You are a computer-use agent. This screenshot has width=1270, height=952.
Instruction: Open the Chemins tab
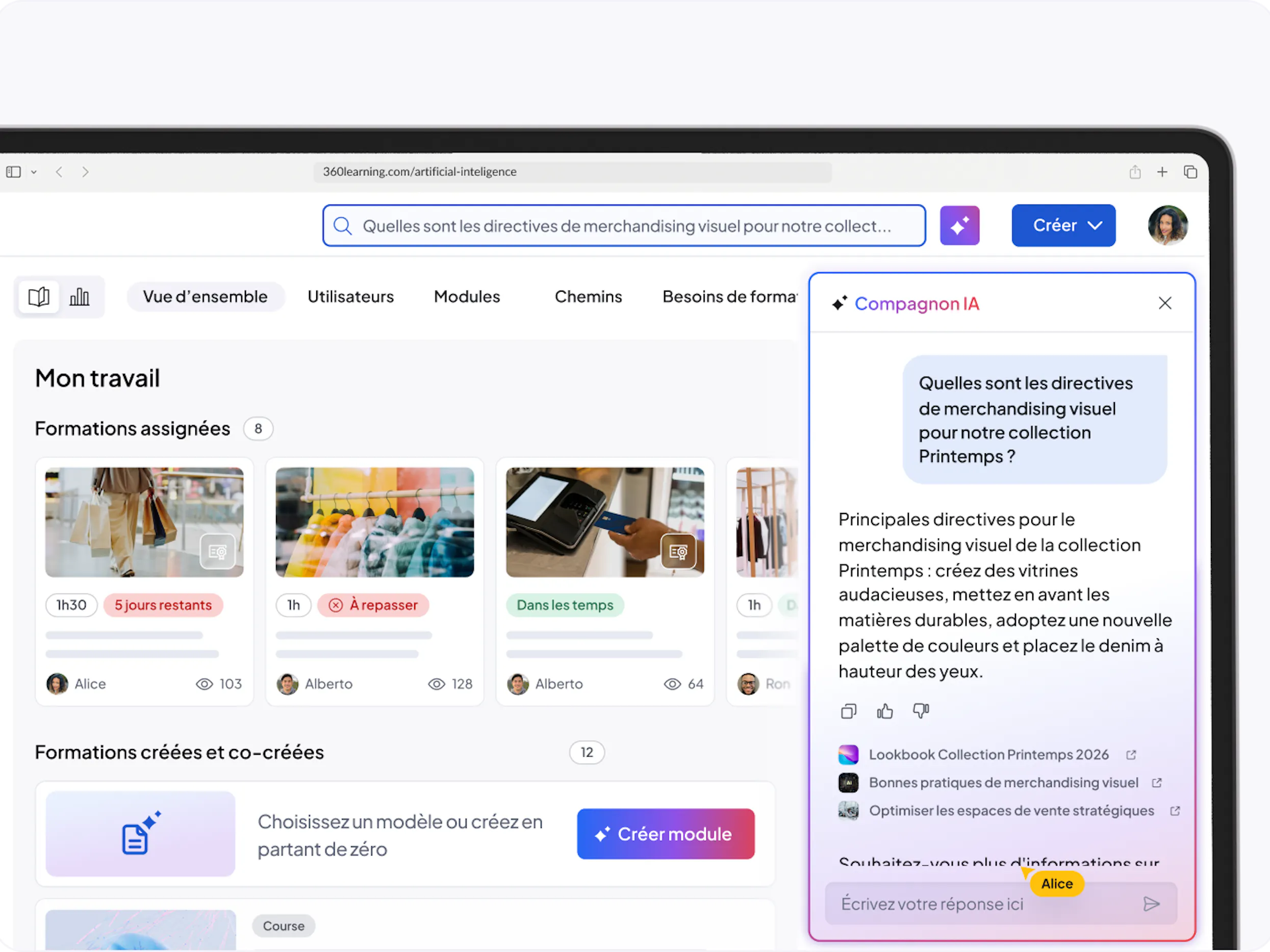pos(588,297)
